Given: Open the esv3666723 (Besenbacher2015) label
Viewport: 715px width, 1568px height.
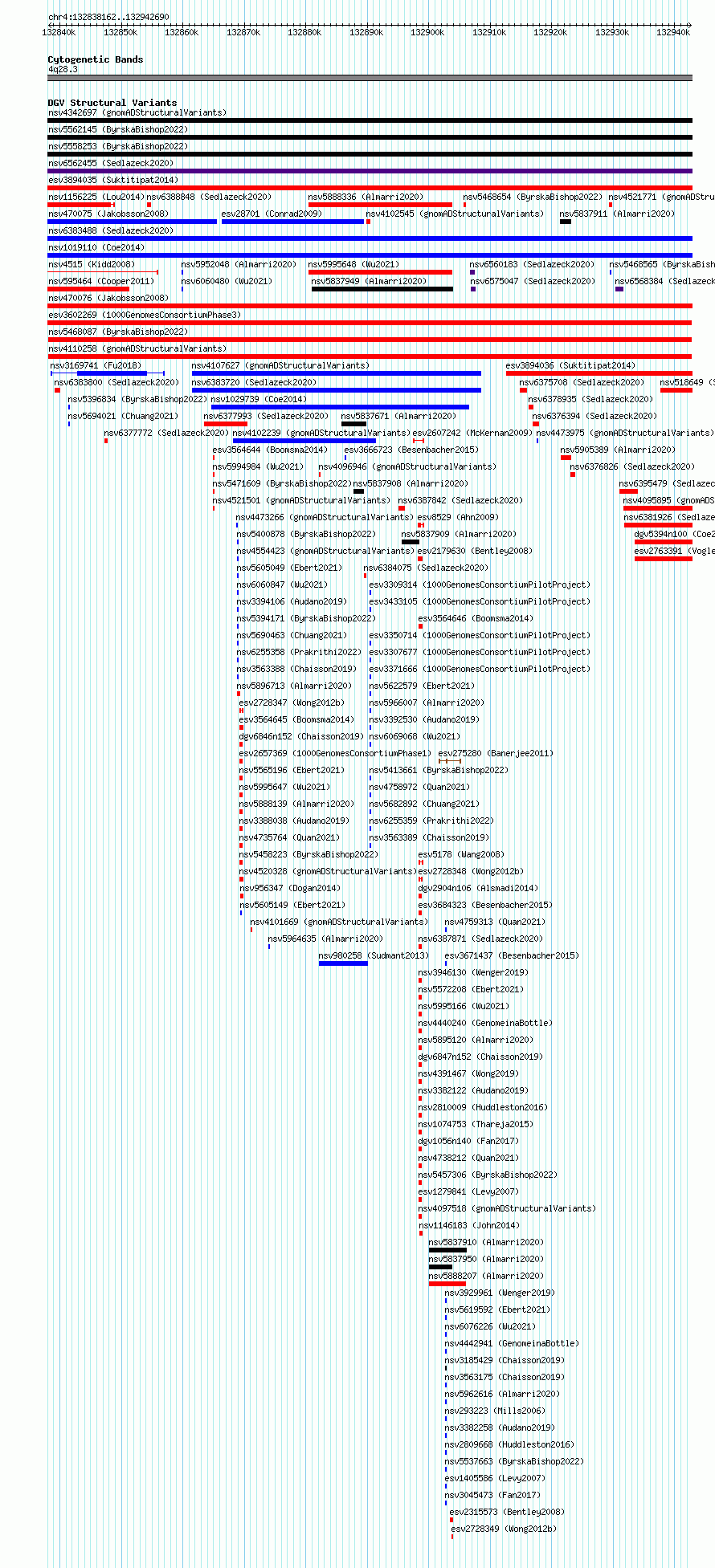Looking at the screenshot, I should coord(411,450).
